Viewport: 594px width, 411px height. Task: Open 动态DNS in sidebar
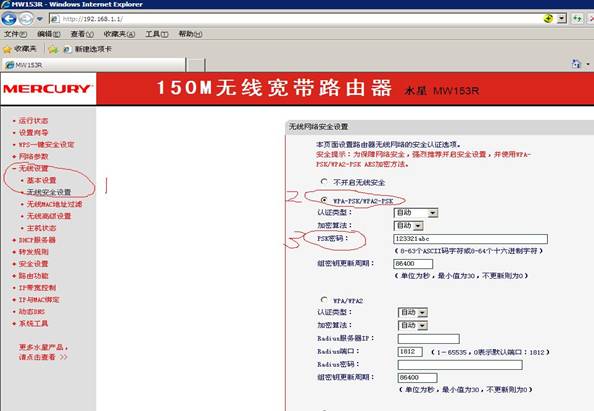point(32,312)
